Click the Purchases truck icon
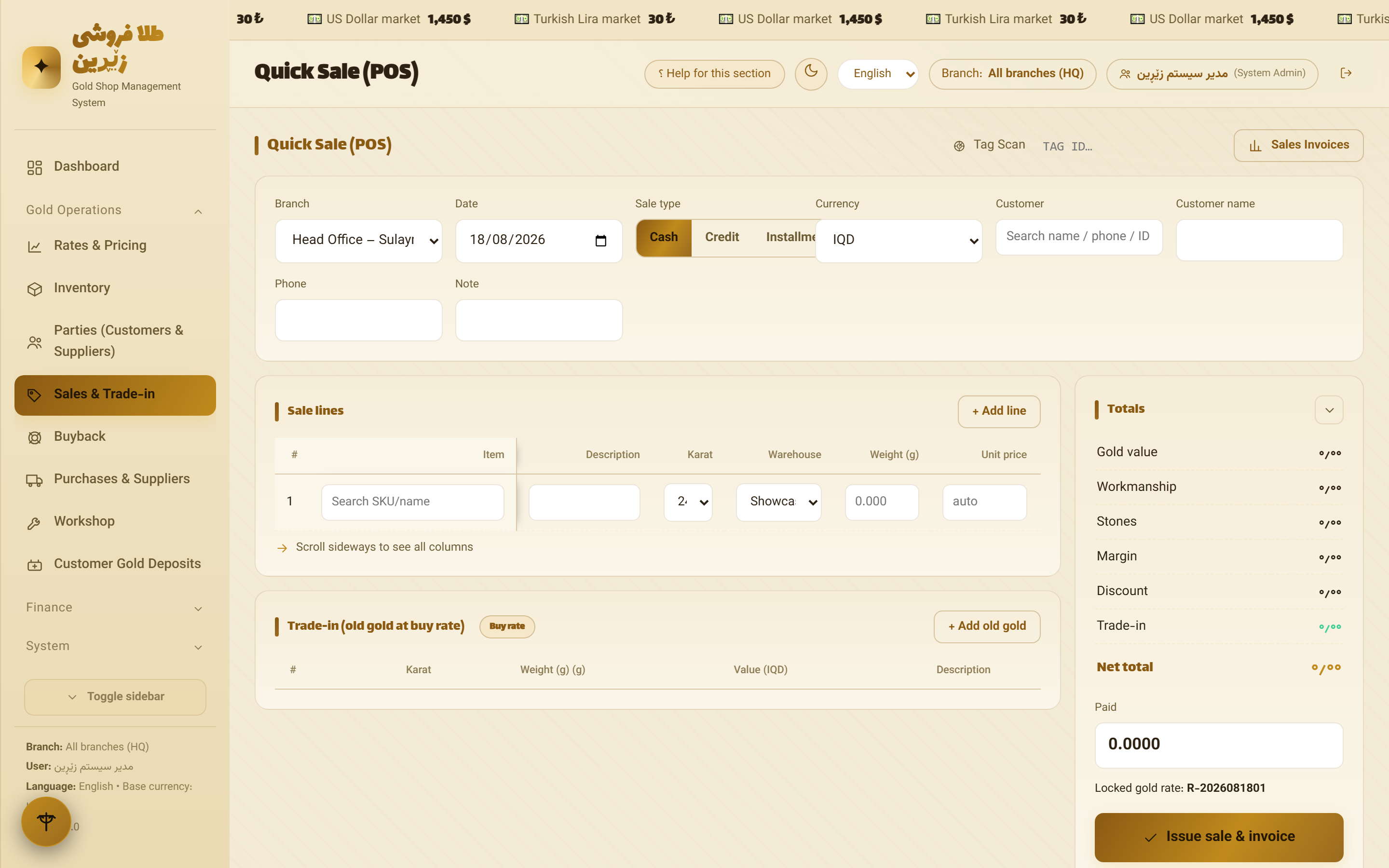Screen dimensions: 1389x868 pyautogui.click(x=34, y=480)
